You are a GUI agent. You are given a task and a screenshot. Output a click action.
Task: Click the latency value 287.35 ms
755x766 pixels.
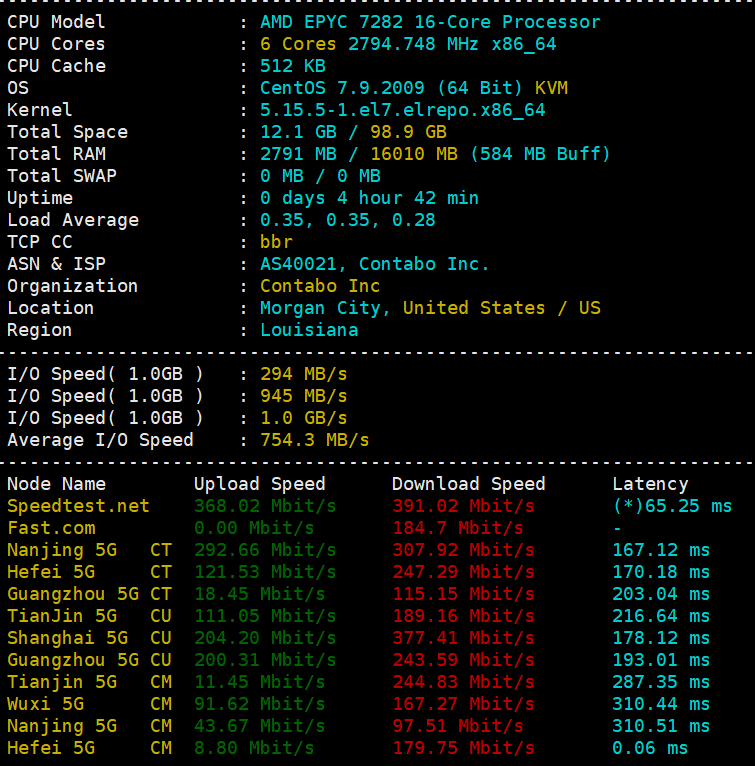[x=661, y=682]
